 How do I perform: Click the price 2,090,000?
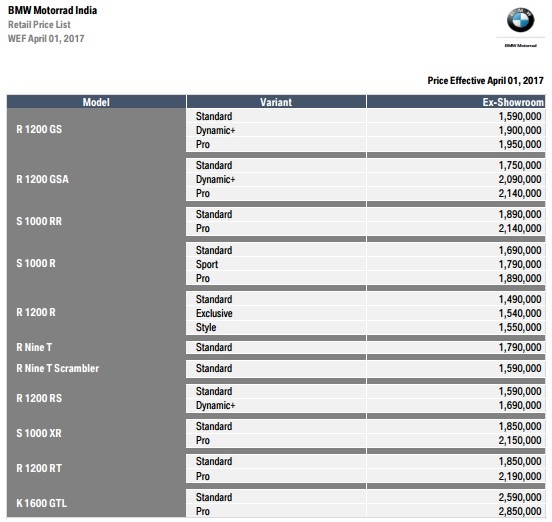pos(520,179)
